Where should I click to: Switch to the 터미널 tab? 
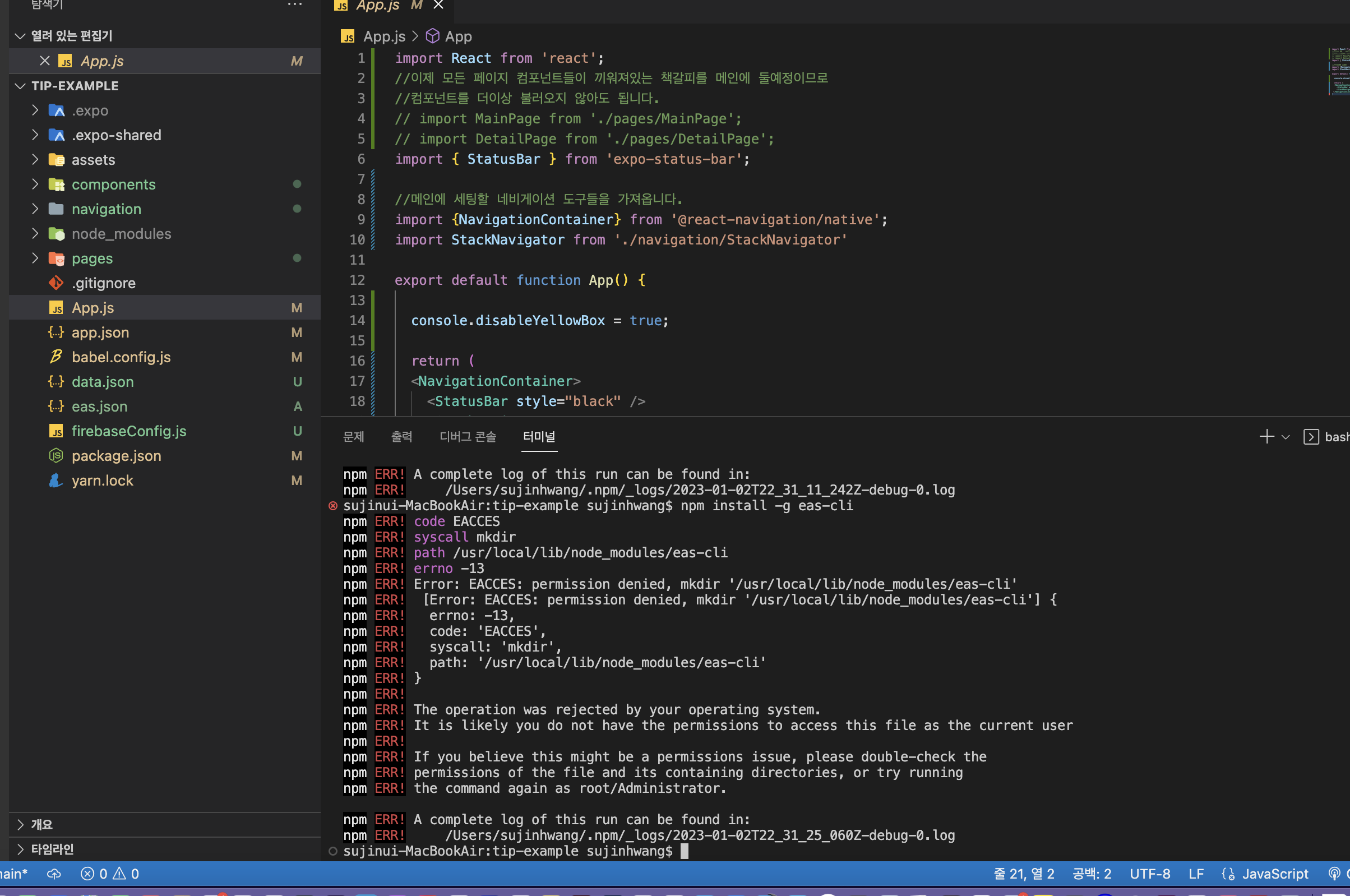[539, 437]
